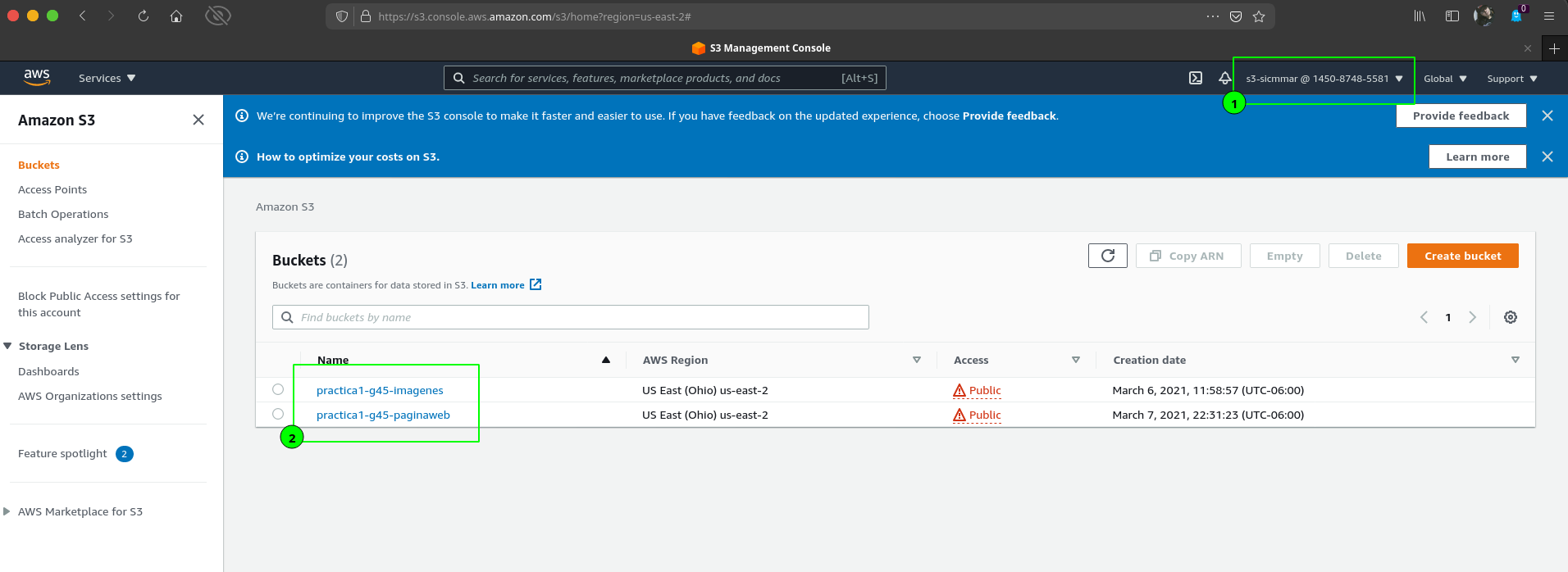Screen dimensions: 1568x572
Task: Close the Amazon S3 sidebar panel
Action: 198,120
